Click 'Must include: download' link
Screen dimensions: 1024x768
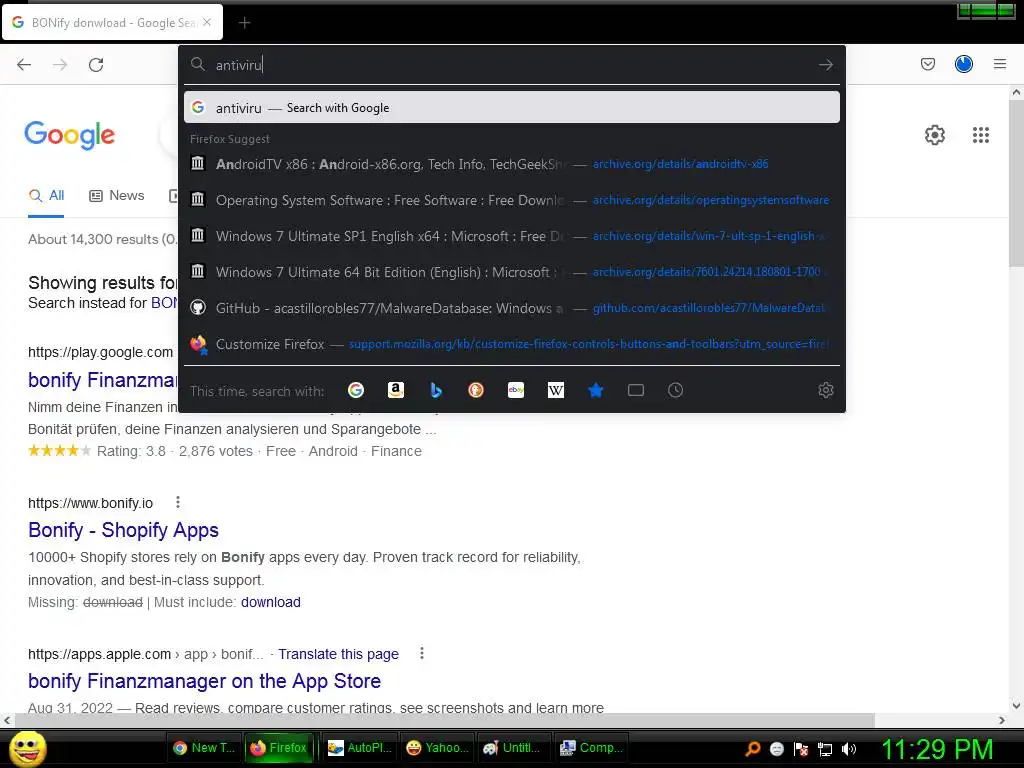click(x=270, y=602)
